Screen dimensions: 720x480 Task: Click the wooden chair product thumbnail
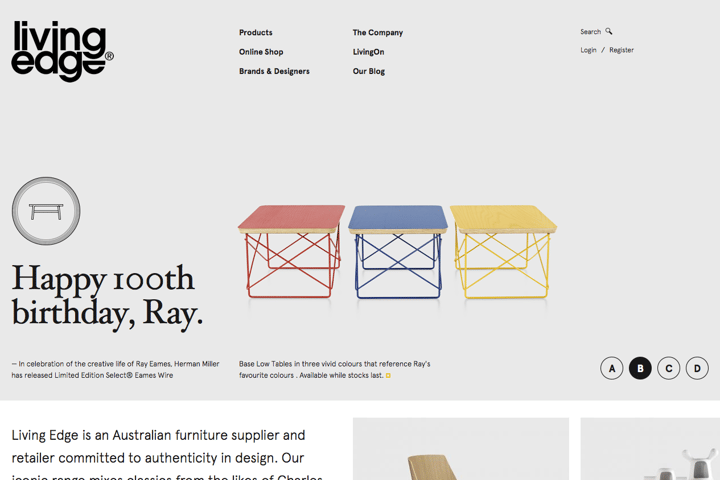461,449
